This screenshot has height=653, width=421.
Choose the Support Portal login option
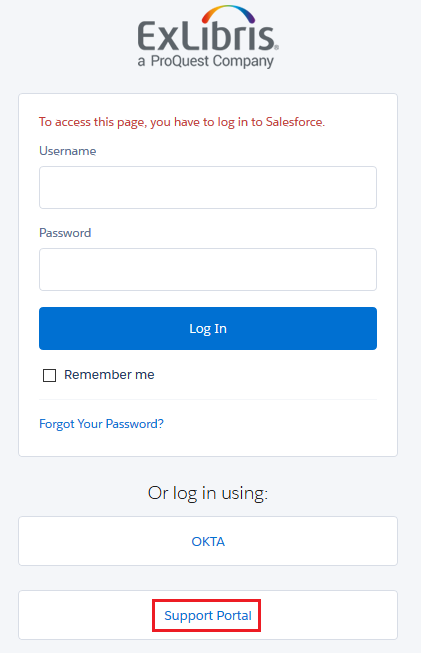[208, 615]
